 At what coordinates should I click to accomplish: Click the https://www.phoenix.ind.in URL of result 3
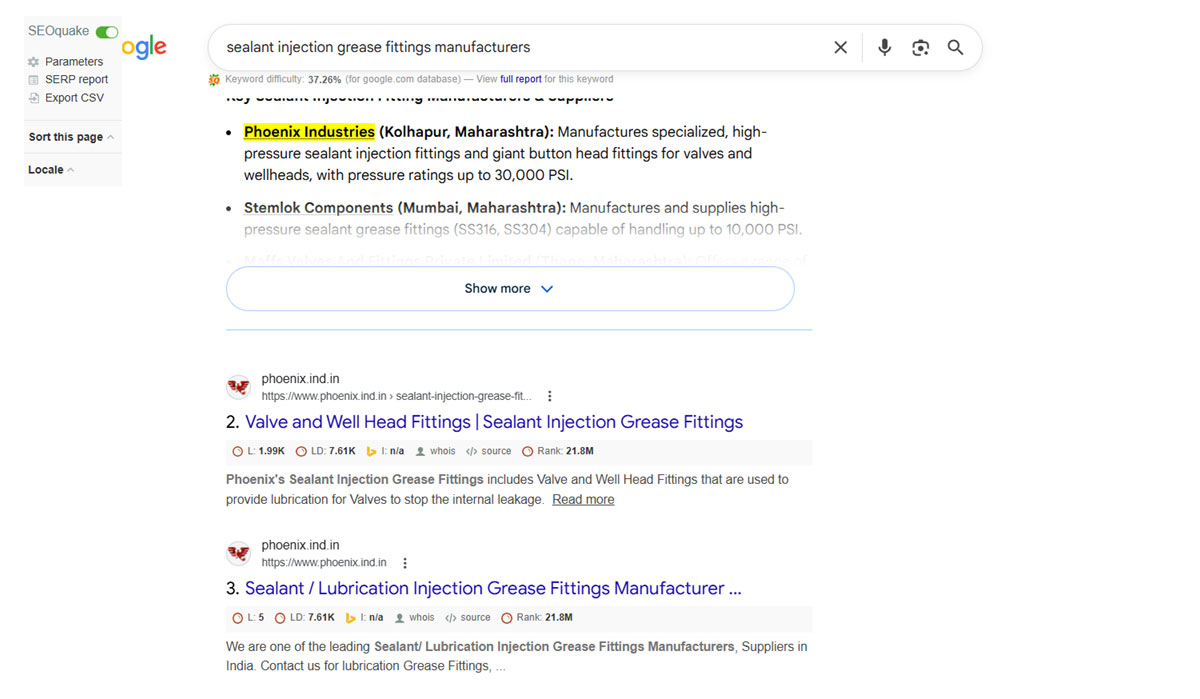click(324, 563)
